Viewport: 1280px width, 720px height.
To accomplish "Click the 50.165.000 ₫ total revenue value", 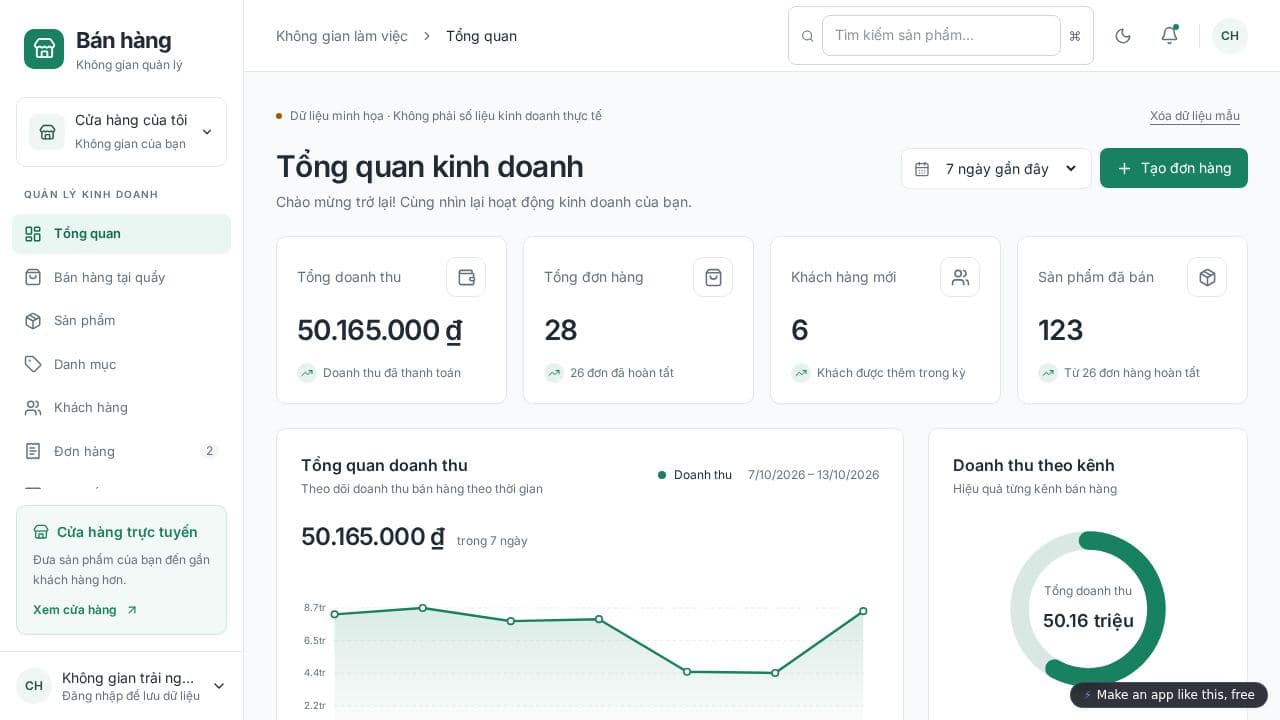I will [379, 330].
